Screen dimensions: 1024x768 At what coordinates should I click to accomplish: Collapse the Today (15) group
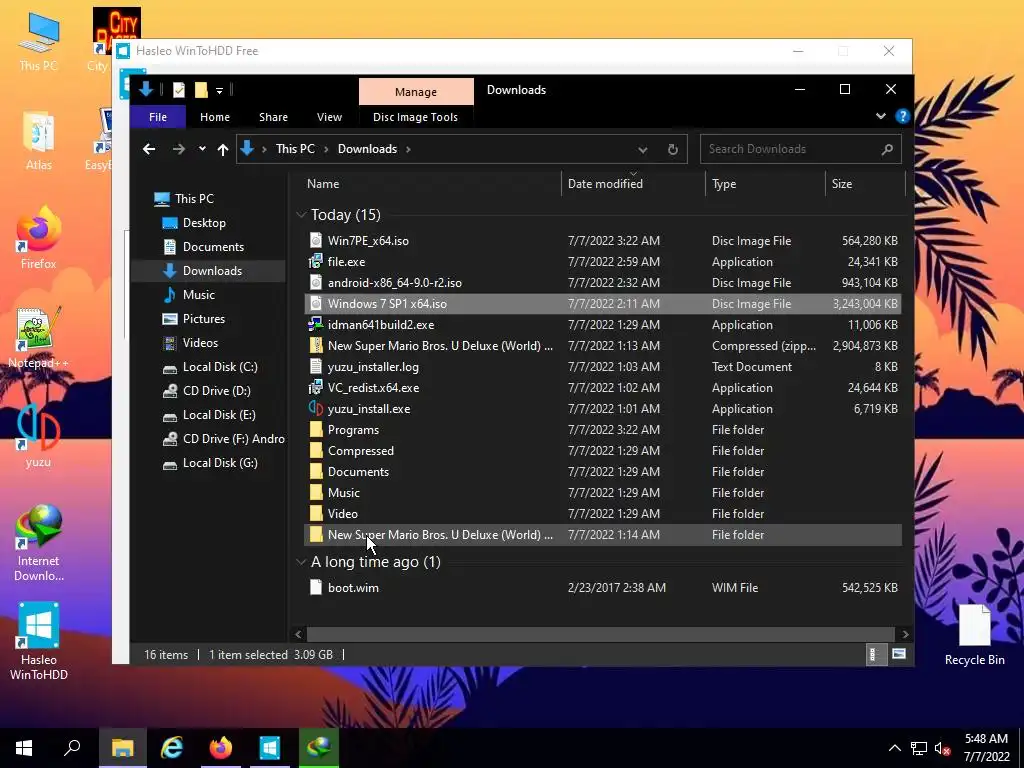coord(301,215)
